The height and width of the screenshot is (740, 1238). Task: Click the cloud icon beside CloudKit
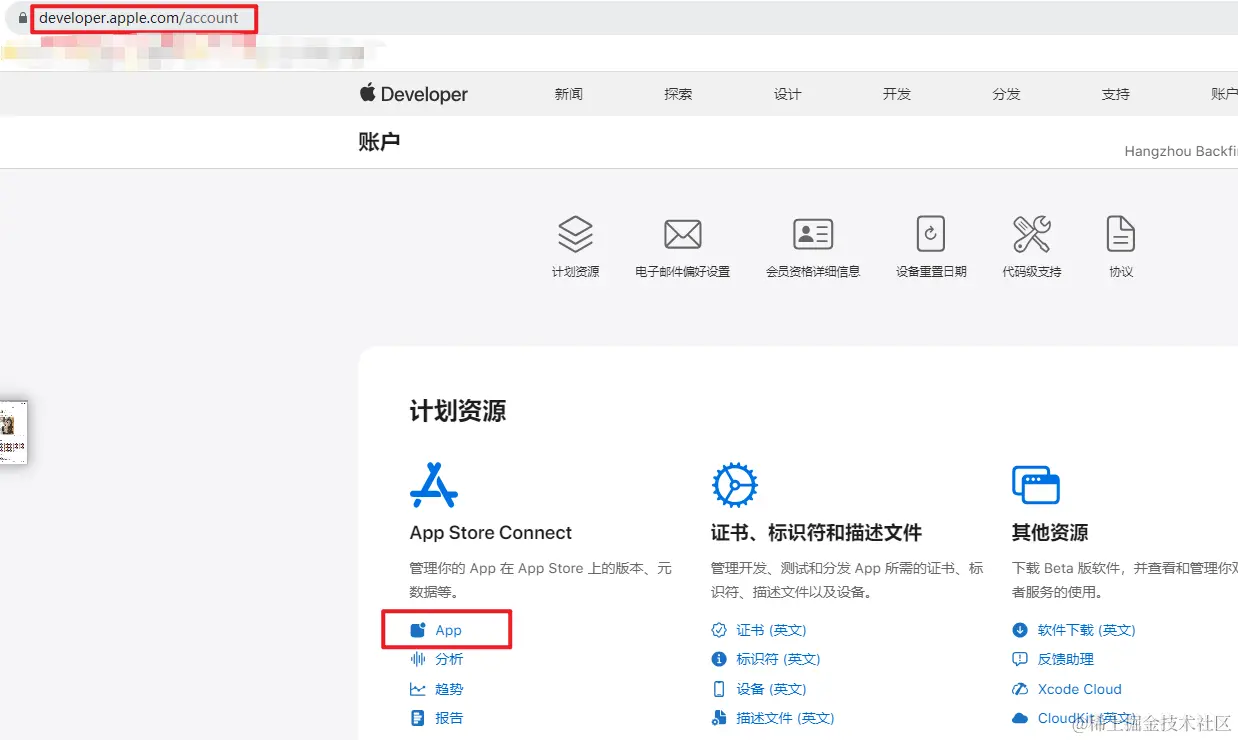(1020, 718)
